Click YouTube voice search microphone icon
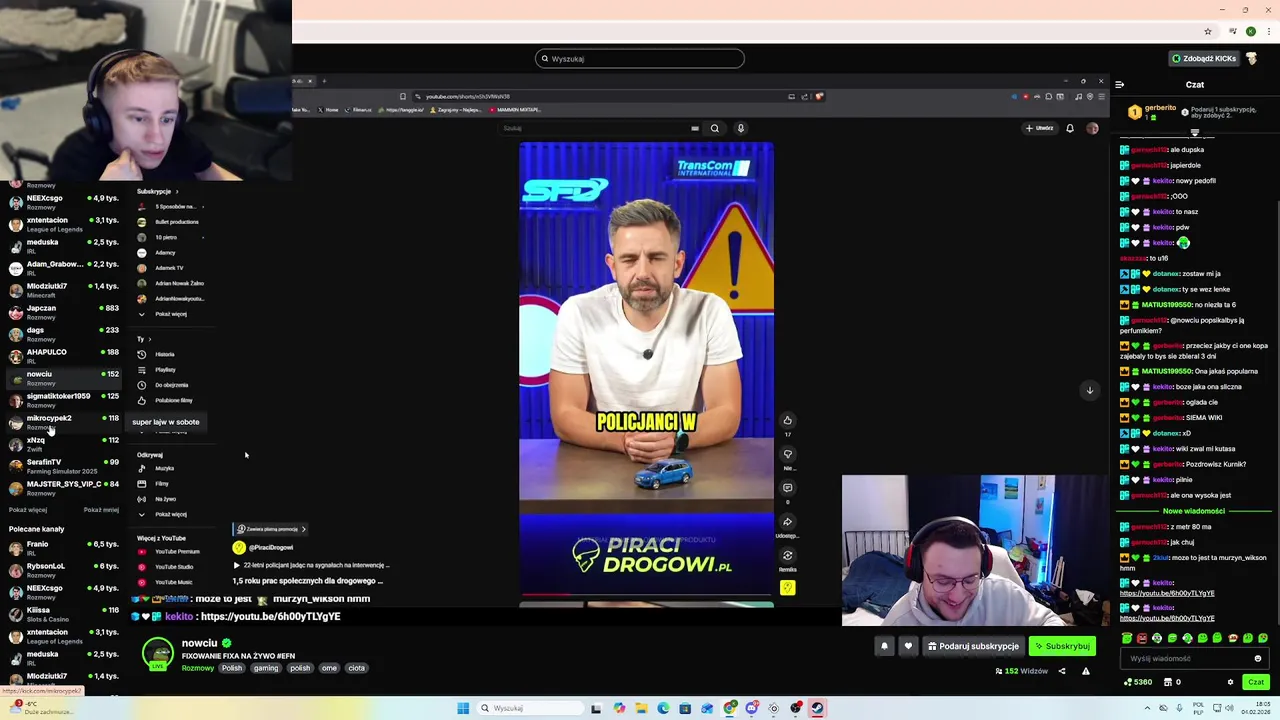 741,128
